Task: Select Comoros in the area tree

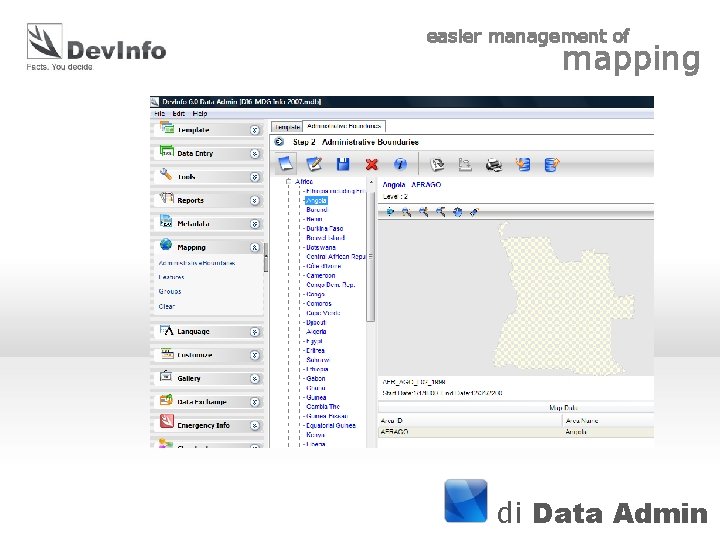Action: pos(319,304)
